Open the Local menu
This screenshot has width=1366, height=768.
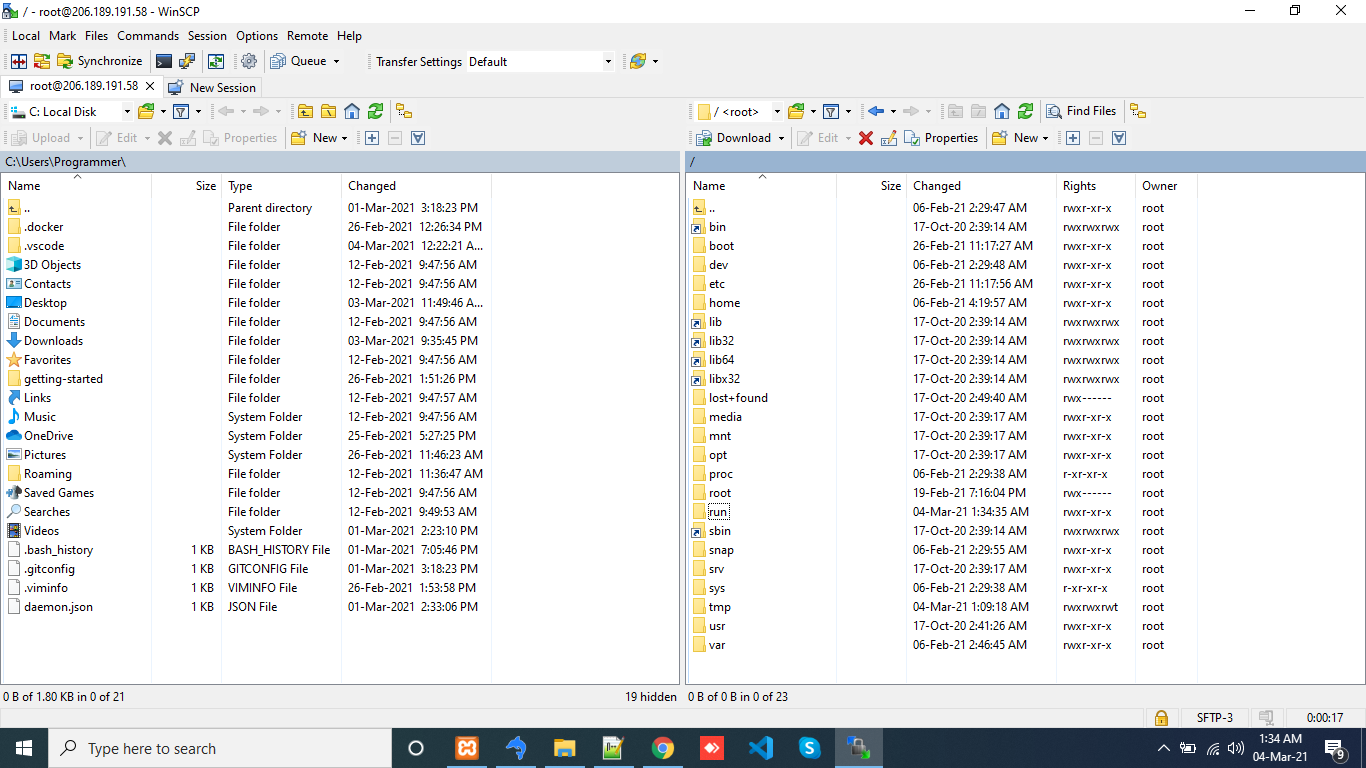[26, 35]
